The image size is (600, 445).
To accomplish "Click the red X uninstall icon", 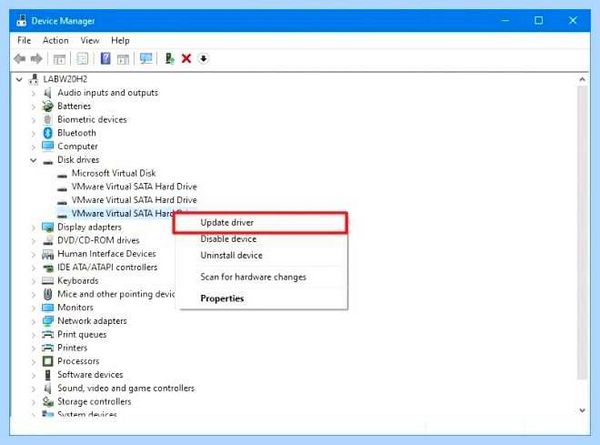I will click(186, 59).
